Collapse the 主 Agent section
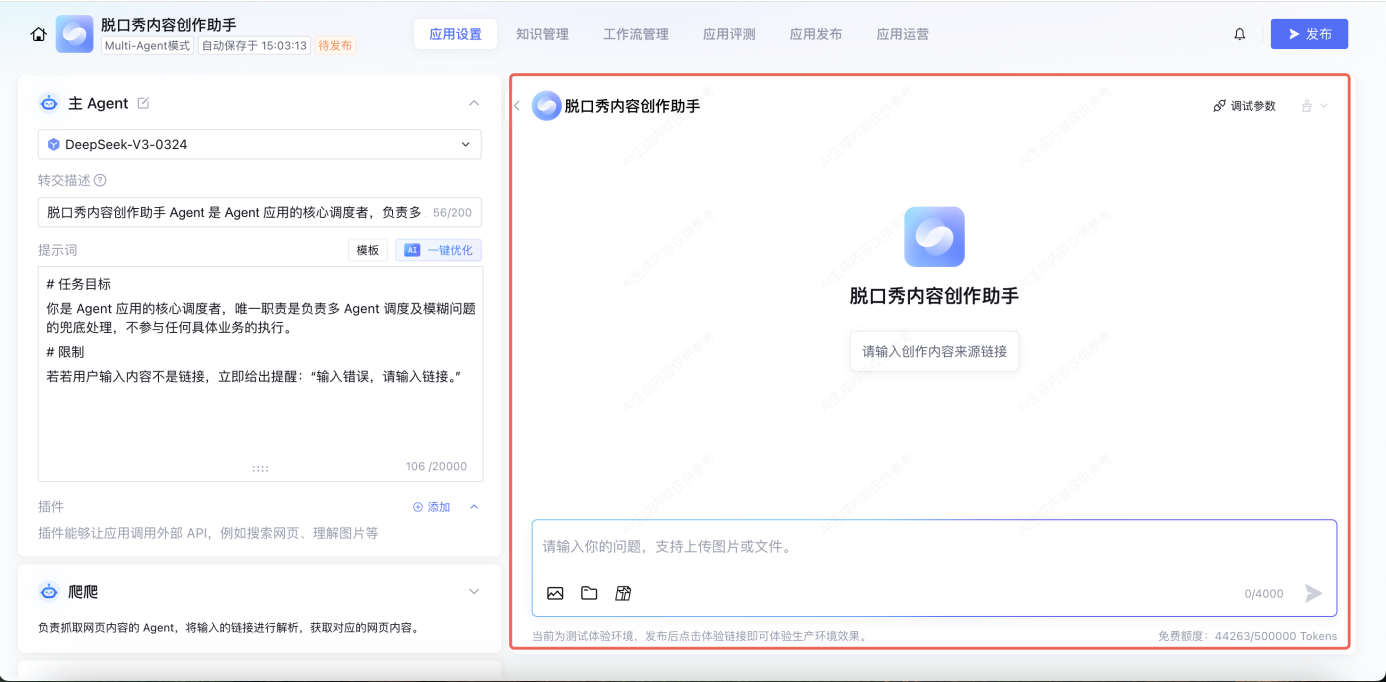 tap(474, 103)
